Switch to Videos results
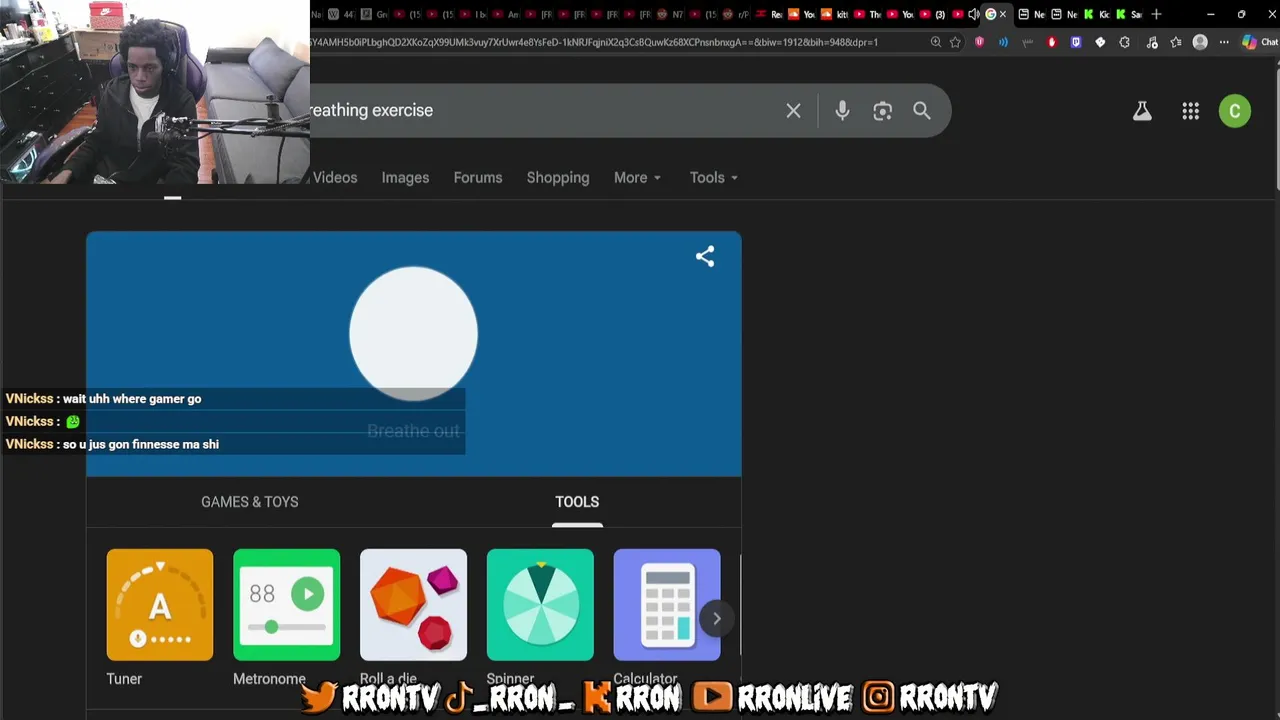The image size is (1280, 720). (335, 177)
